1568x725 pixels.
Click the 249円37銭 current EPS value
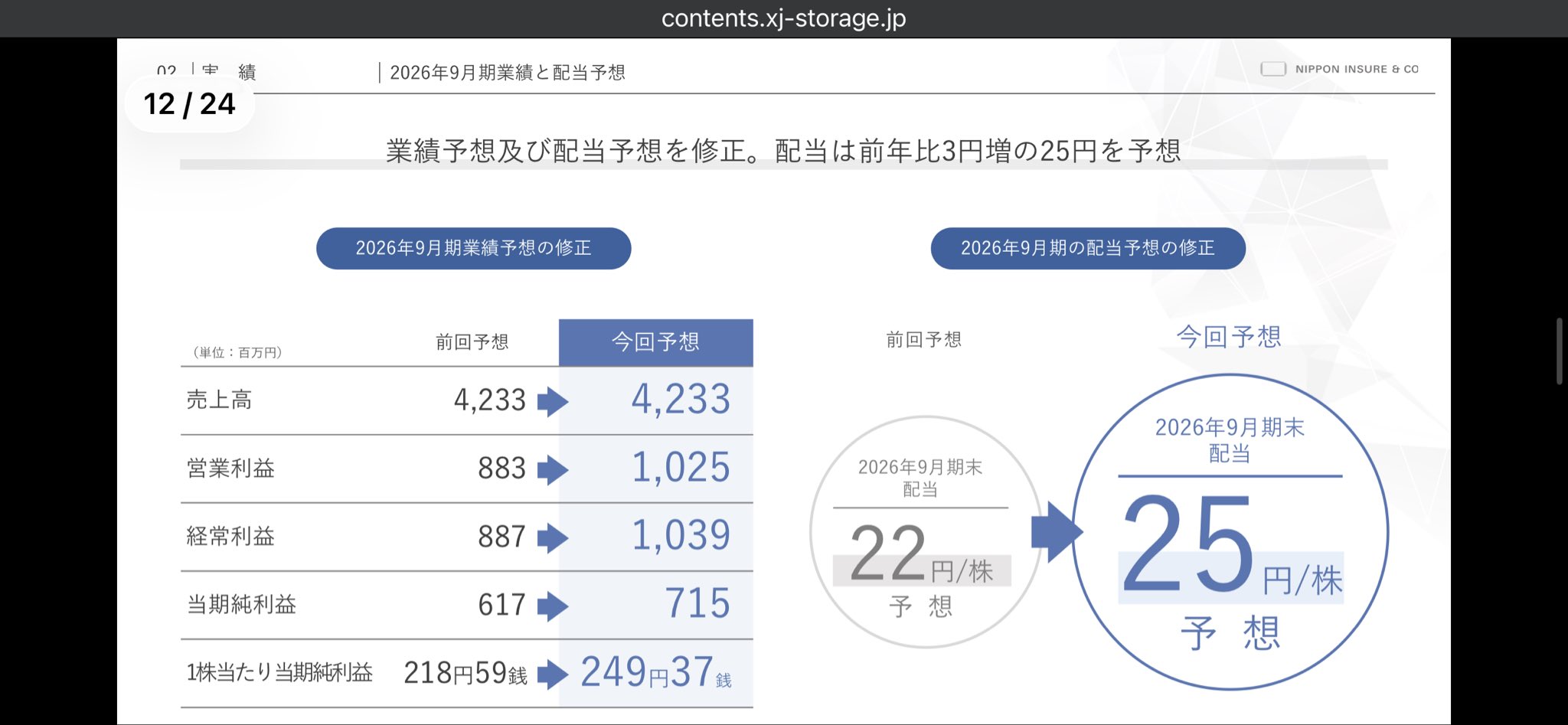[x=656, y=671]
